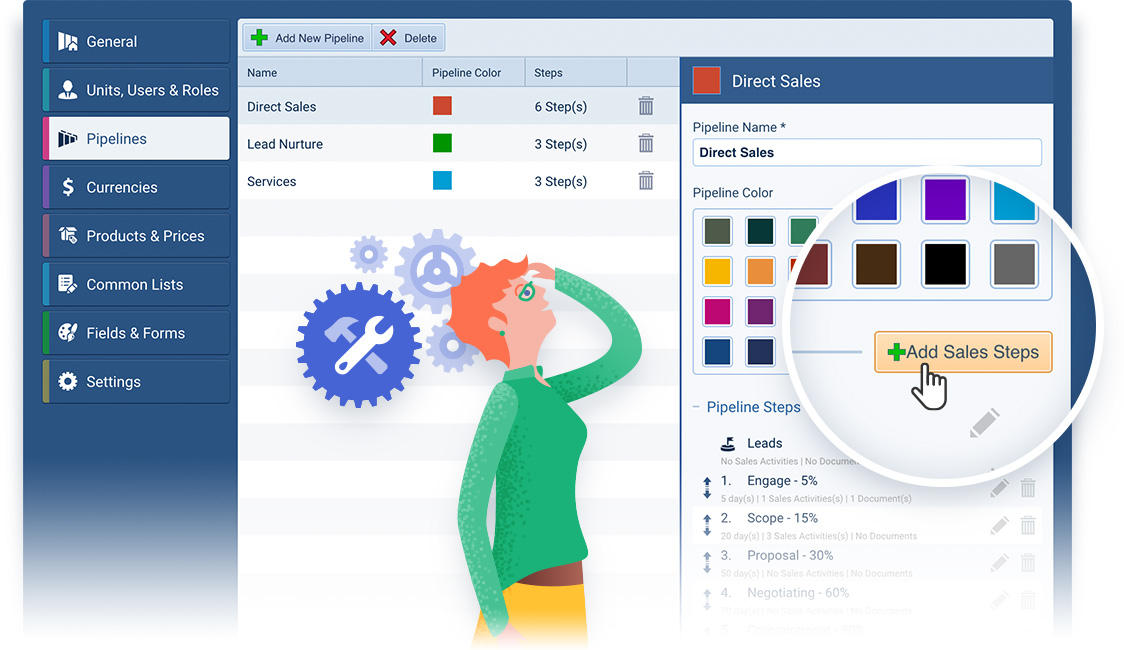1124x650 pixels.
Task: Click the Delete button in the pipeline toolbar
Action: click(x=408, y=37)
